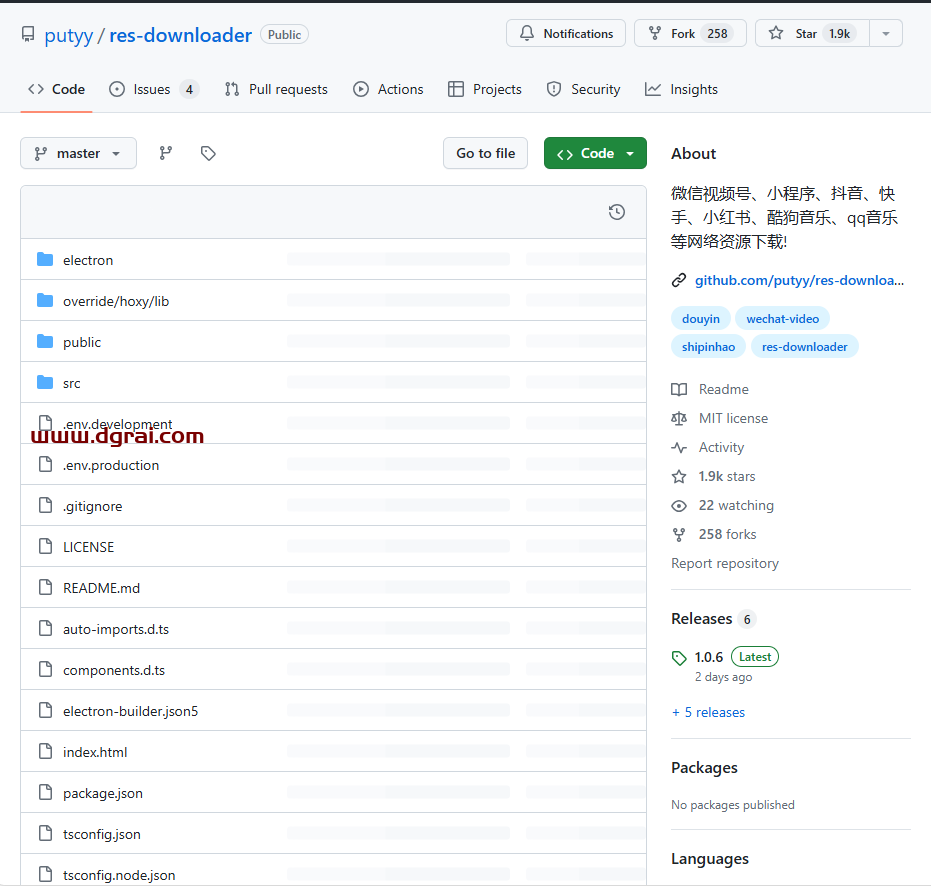Viewport: 931px width, 886px height.
Task: Click the file icon for index.html
Action: click(x=45, y=751)
